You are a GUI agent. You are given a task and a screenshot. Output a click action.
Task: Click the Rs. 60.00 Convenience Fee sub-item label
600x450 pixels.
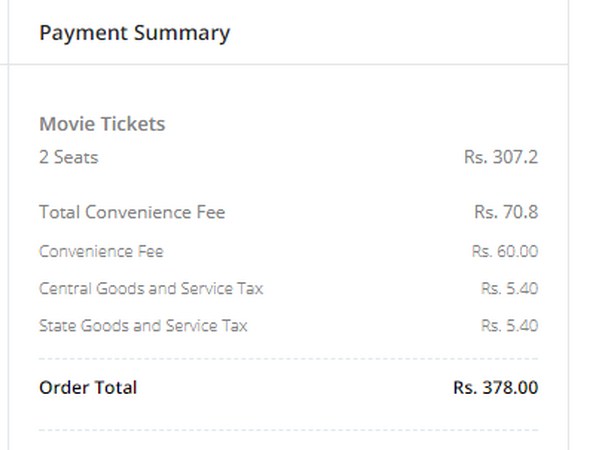click(101, 251)
